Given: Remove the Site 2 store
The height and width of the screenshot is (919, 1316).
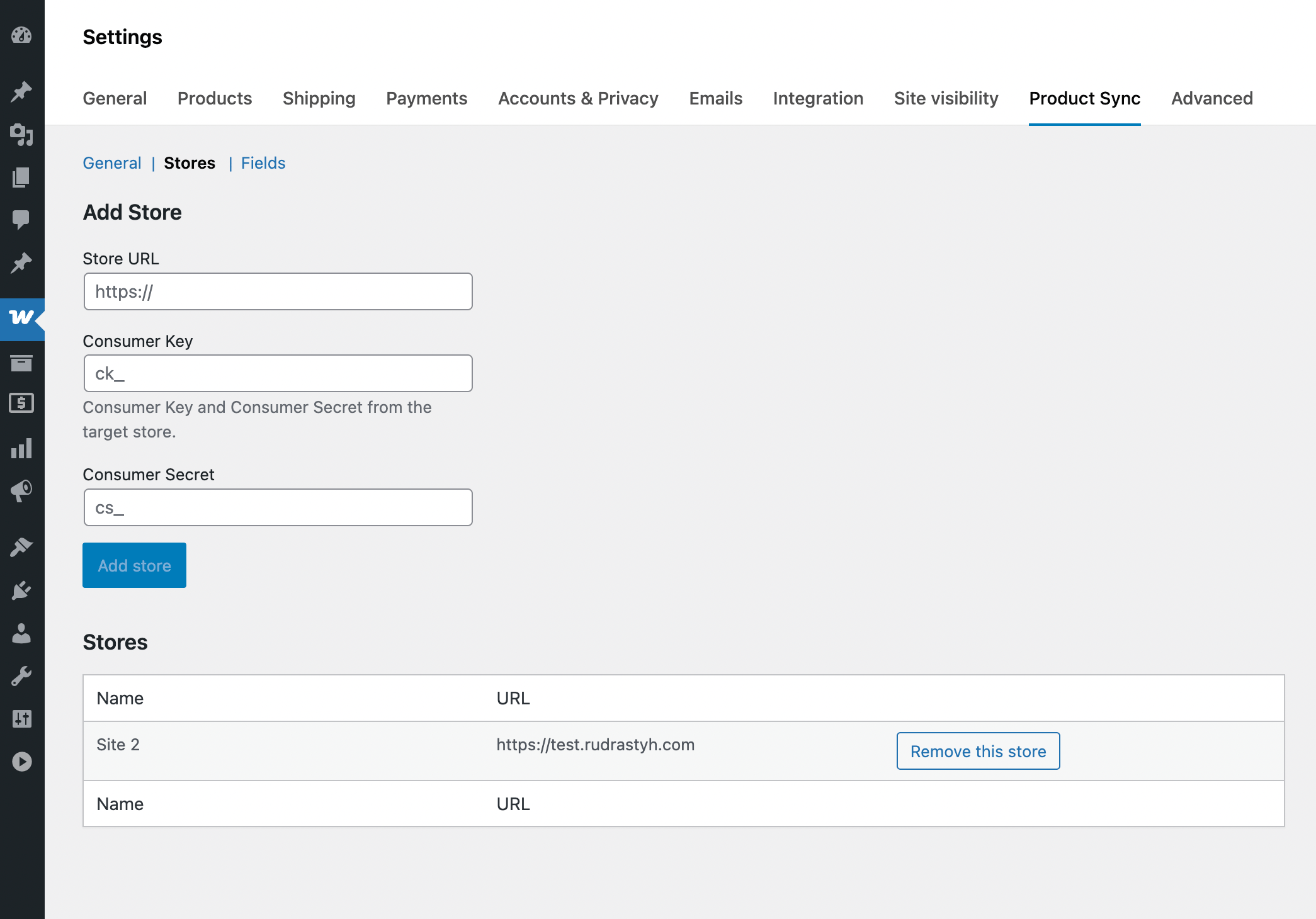Looking at the screenshot, I should tap(977, 750).
